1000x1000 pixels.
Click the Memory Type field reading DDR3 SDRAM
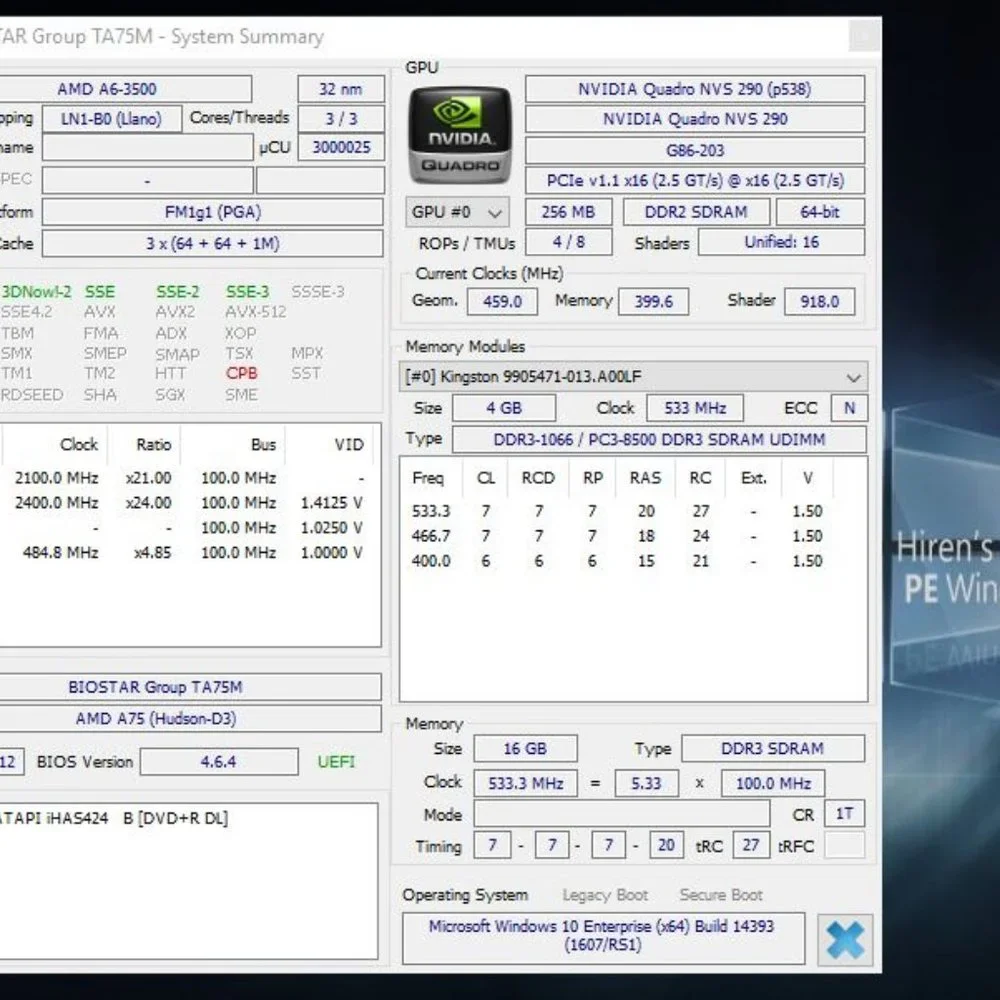tap(773, 749)
